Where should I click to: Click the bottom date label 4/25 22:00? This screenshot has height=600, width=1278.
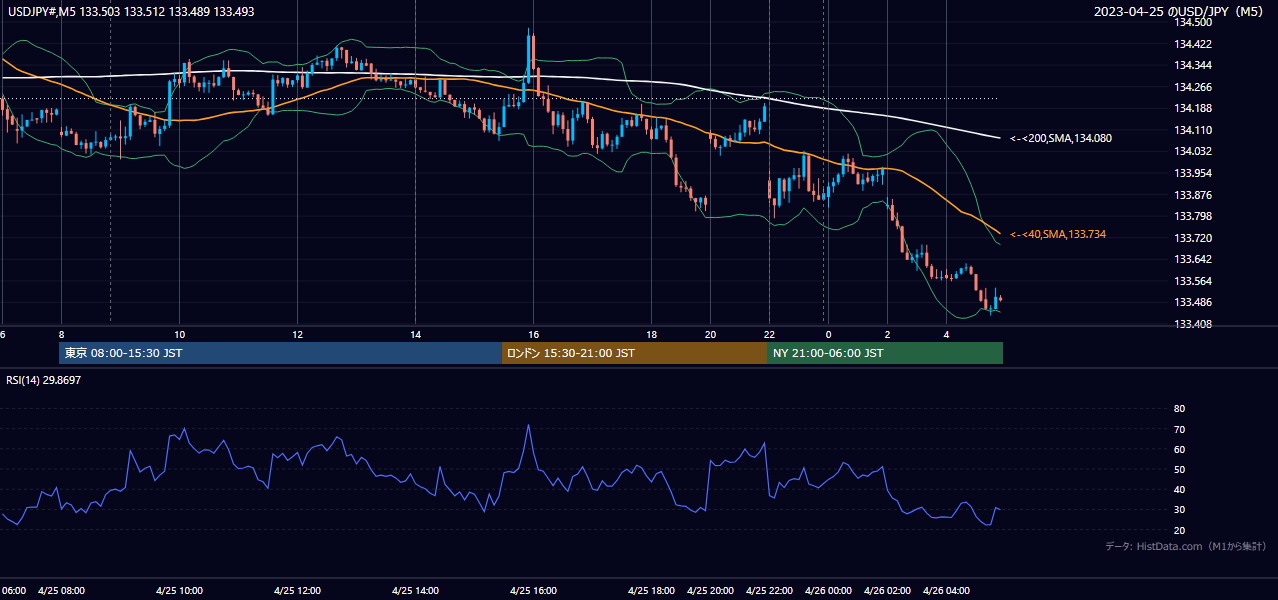pyautogui.click(x=769, y=590)
